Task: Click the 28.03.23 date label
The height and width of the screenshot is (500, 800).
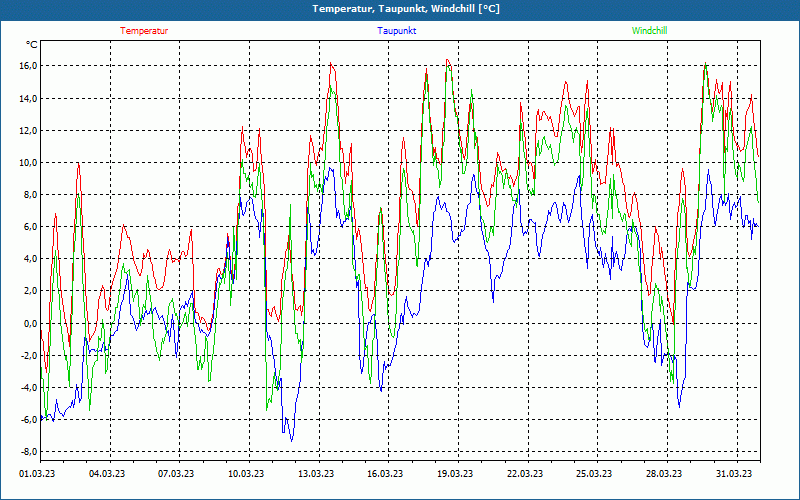Action: [x=664, y=474]
